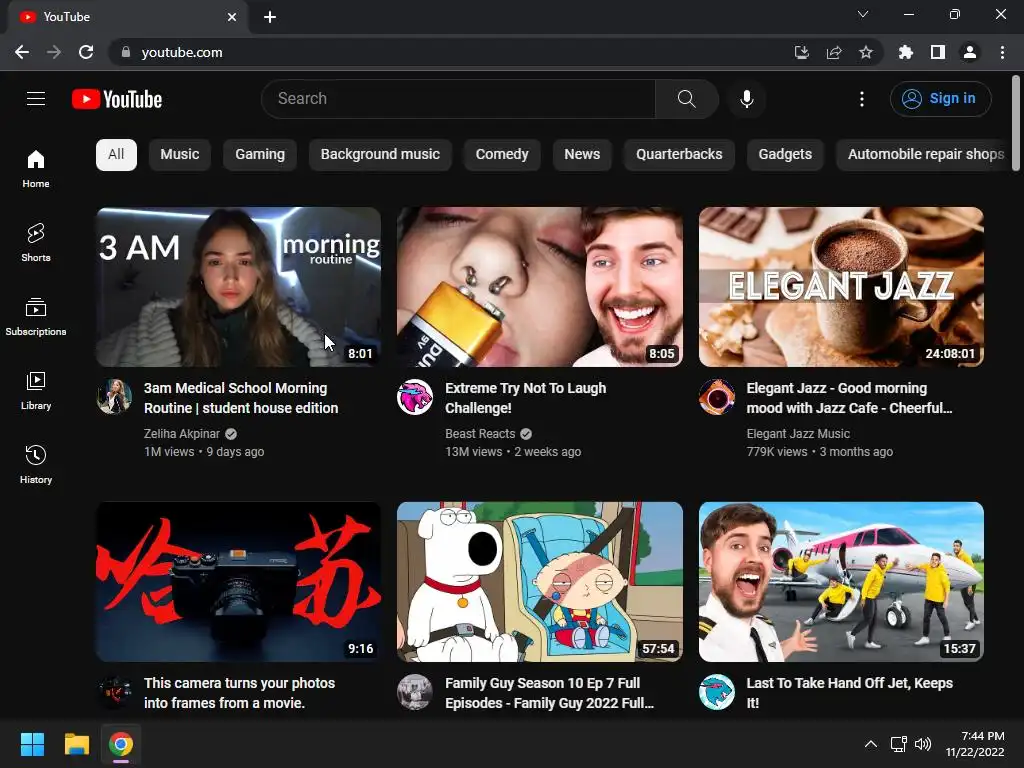This screenshot has width=1024, height=768.
Task: Open the jet plane video thumbnail
Action: (x=841, y=582)
